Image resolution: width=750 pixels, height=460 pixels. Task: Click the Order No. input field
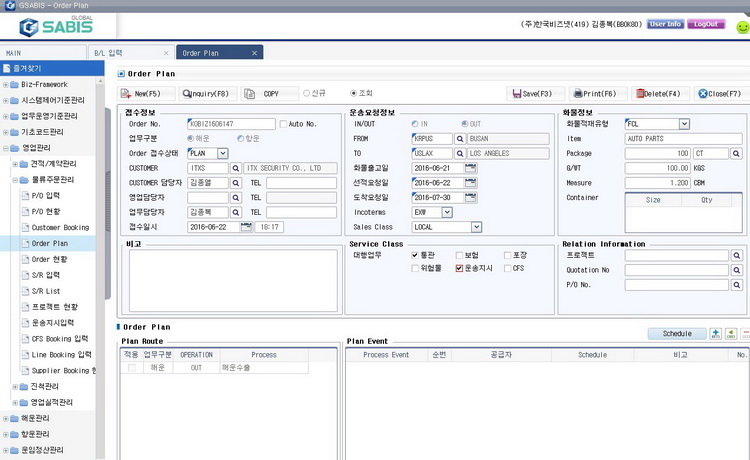[217, 124]
